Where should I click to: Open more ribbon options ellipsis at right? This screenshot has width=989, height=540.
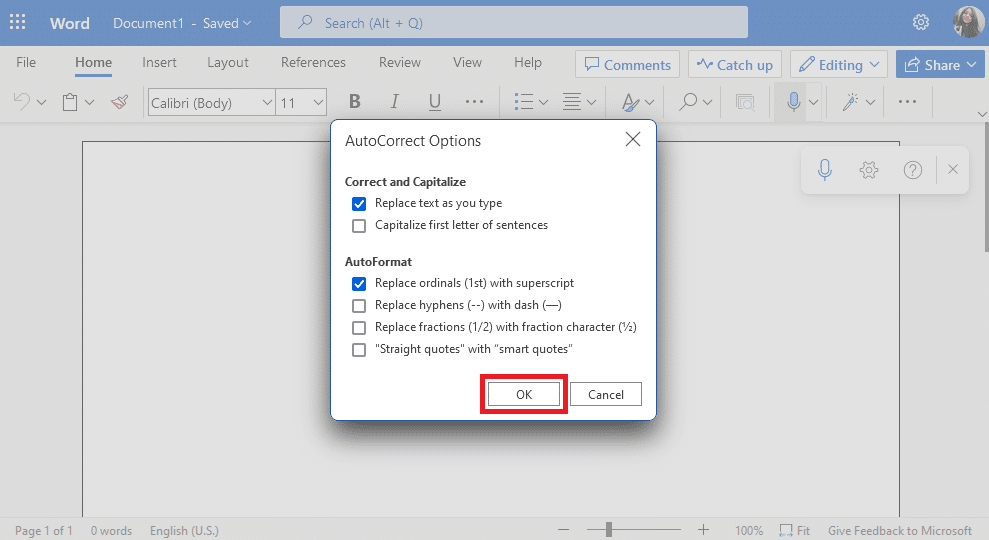tap(907, 102)
